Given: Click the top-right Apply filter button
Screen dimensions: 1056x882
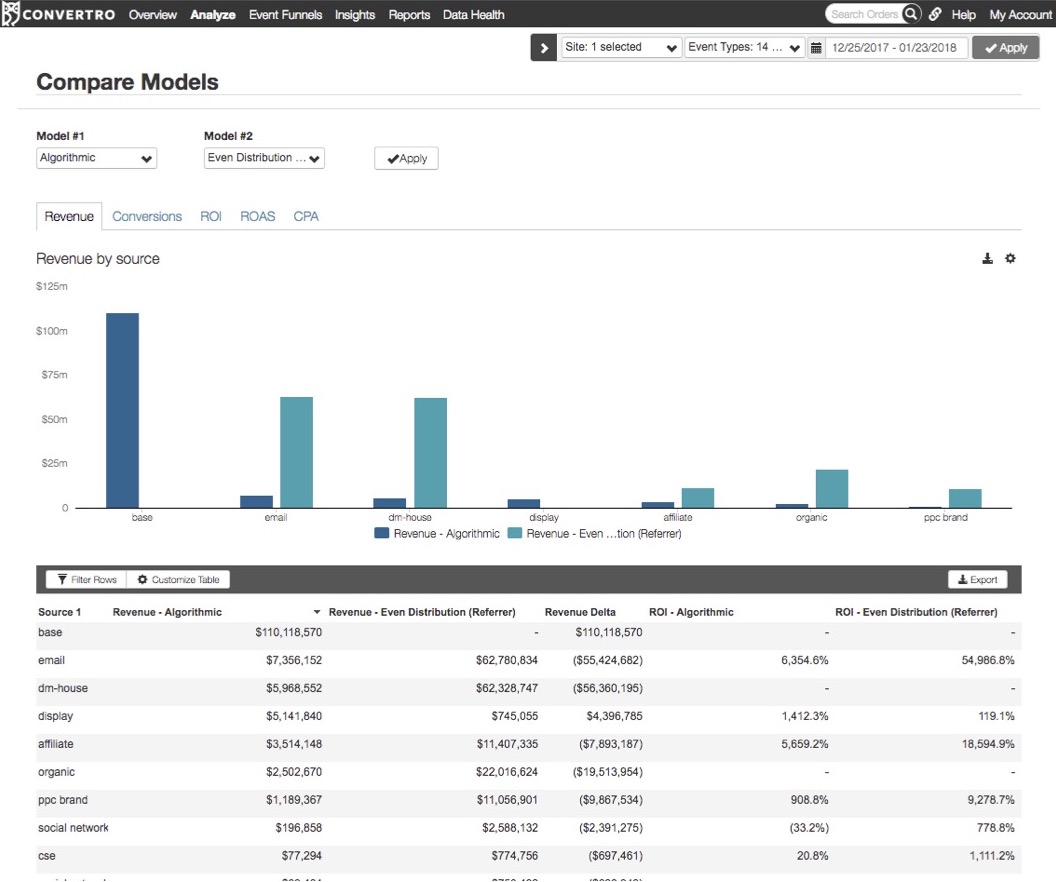Looking at the screenshot, I should pos(1005,48).
